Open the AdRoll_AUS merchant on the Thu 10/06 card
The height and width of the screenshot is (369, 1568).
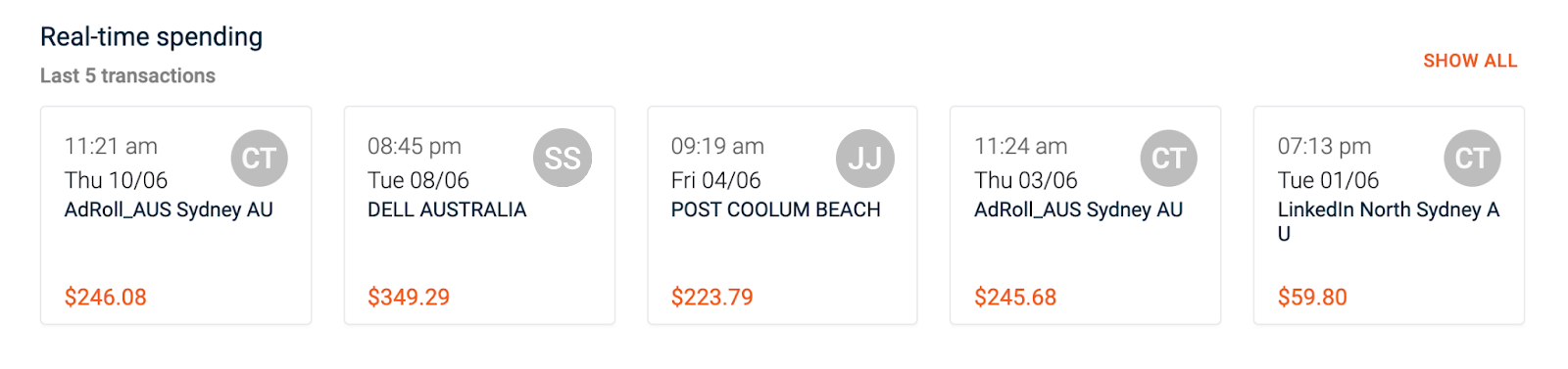point(169,209)
